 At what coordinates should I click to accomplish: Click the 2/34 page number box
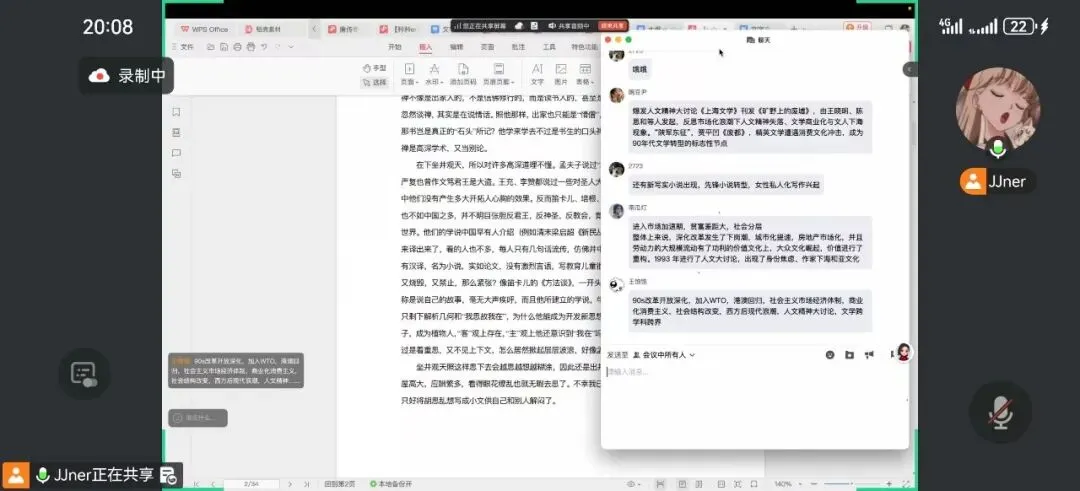coord(251,484)
